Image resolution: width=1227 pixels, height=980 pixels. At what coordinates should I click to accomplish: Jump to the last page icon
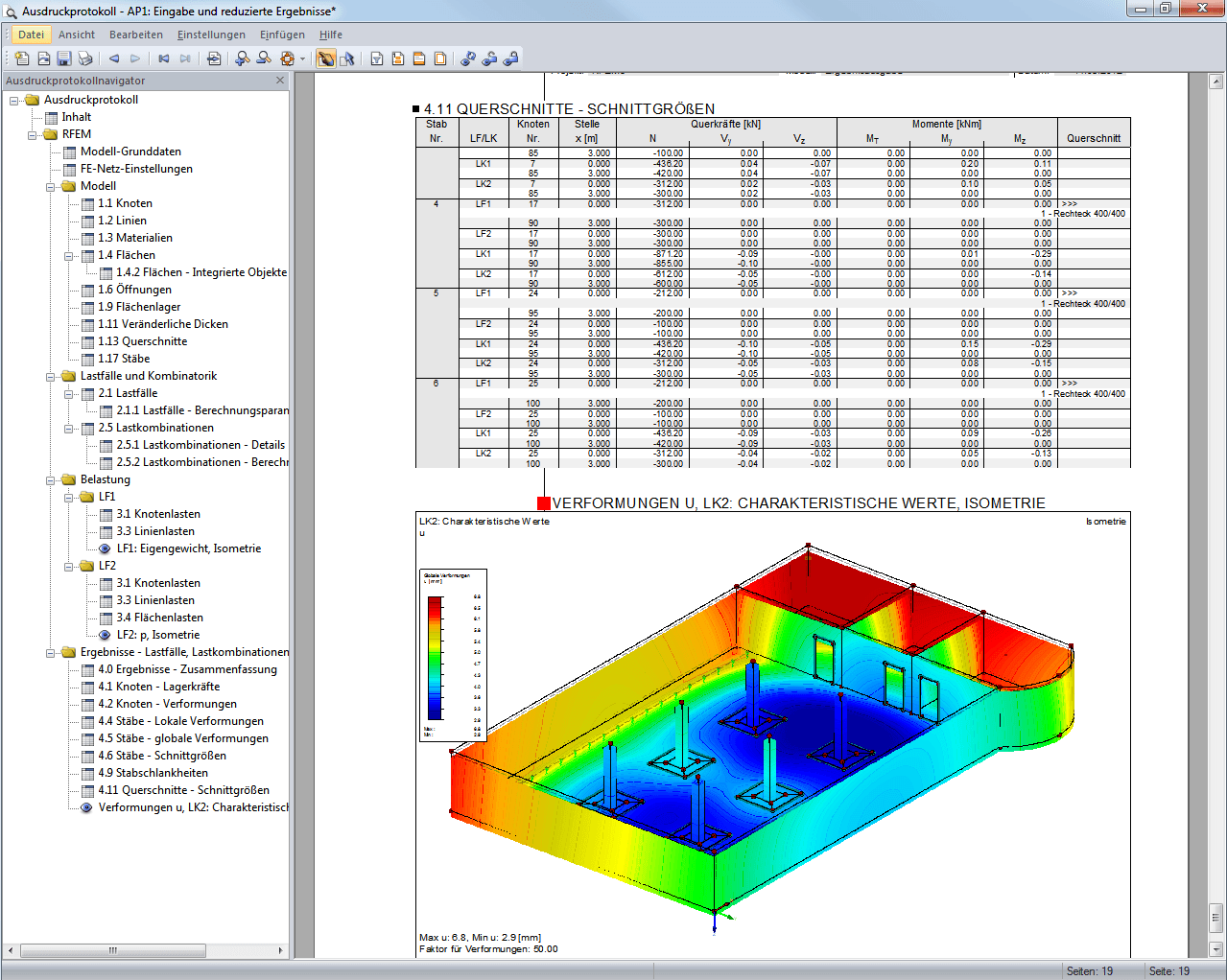tap(185, 58)
